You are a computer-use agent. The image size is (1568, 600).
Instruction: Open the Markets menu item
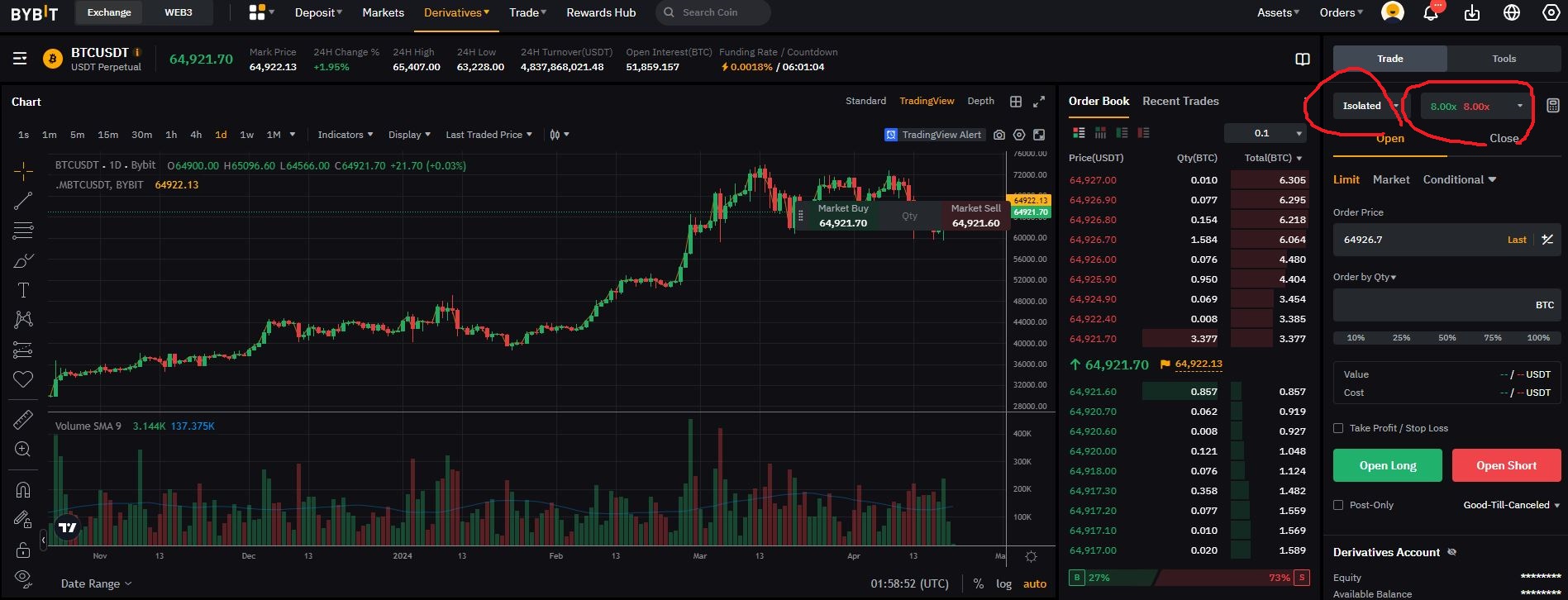pyautogui.click(x=384, y=12)
